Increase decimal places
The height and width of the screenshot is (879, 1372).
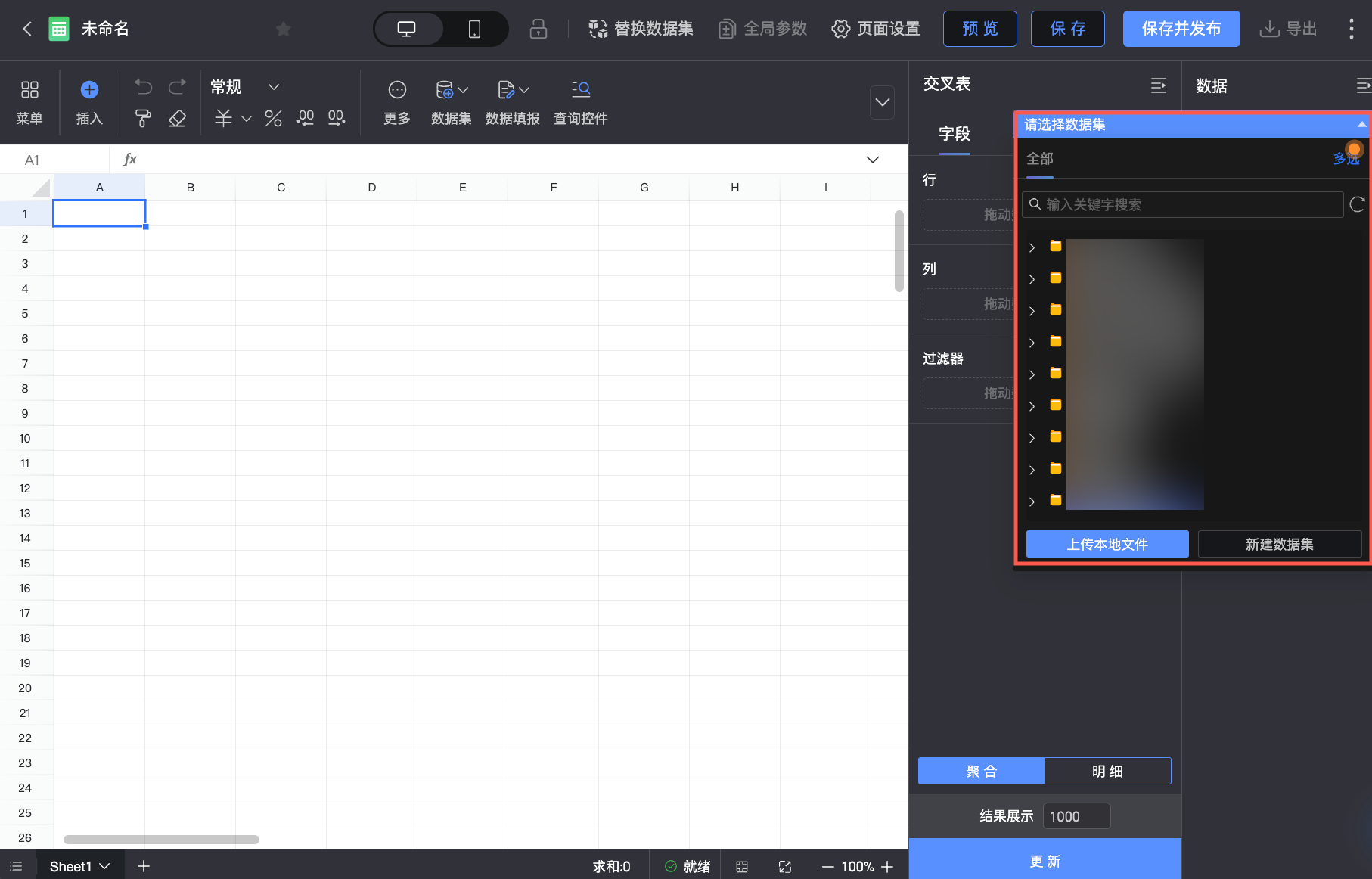pos(337,119)
